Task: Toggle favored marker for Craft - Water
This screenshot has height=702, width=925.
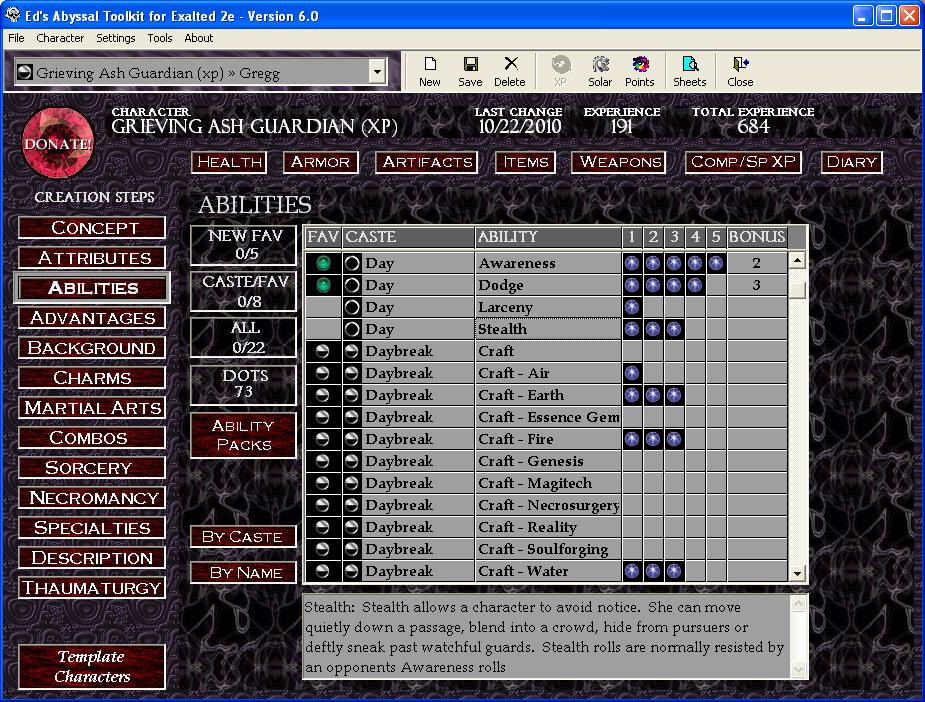Action: pos(322,571)
